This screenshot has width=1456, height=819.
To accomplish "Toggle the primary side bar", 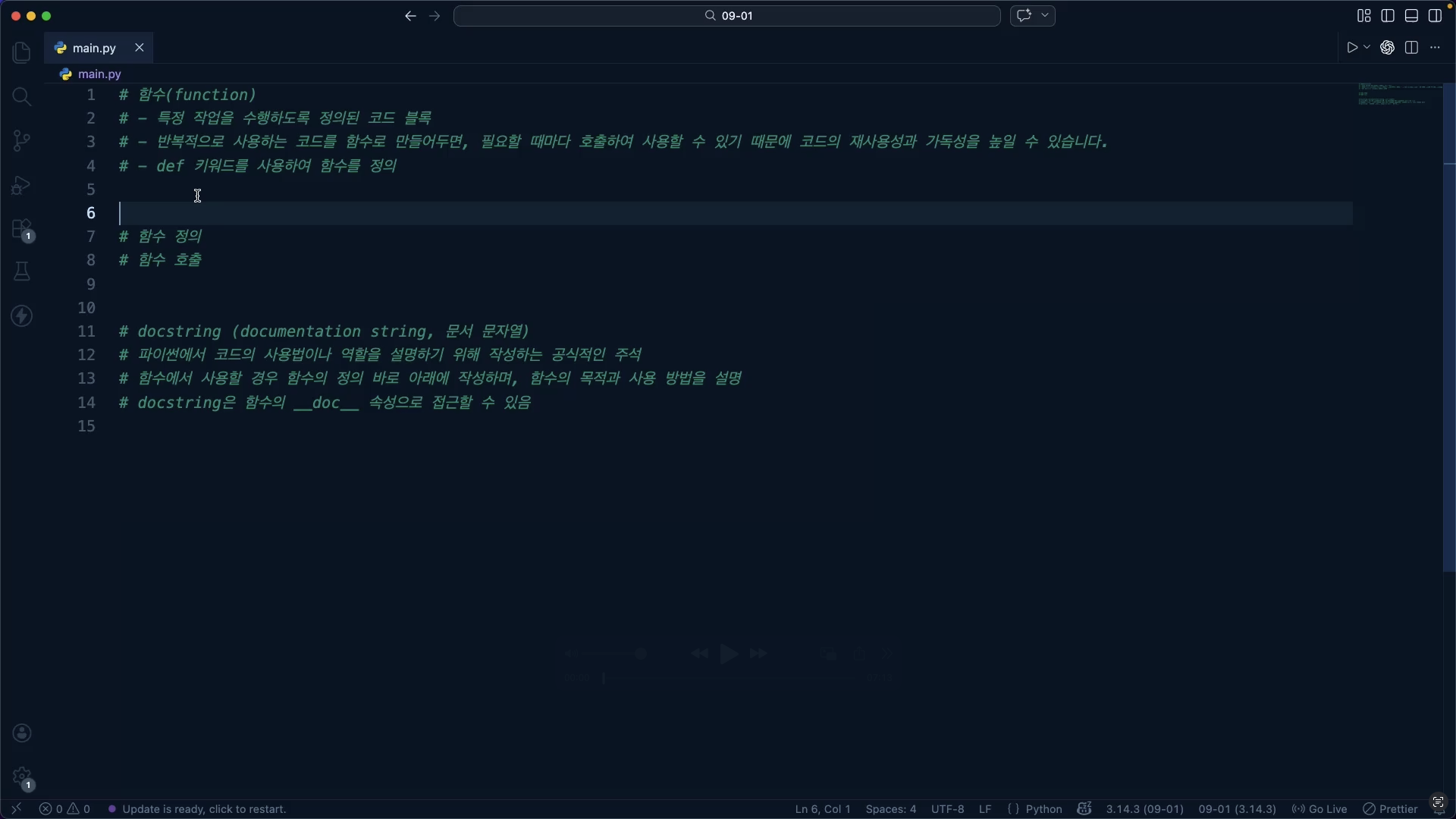I will click(1388, 16).
